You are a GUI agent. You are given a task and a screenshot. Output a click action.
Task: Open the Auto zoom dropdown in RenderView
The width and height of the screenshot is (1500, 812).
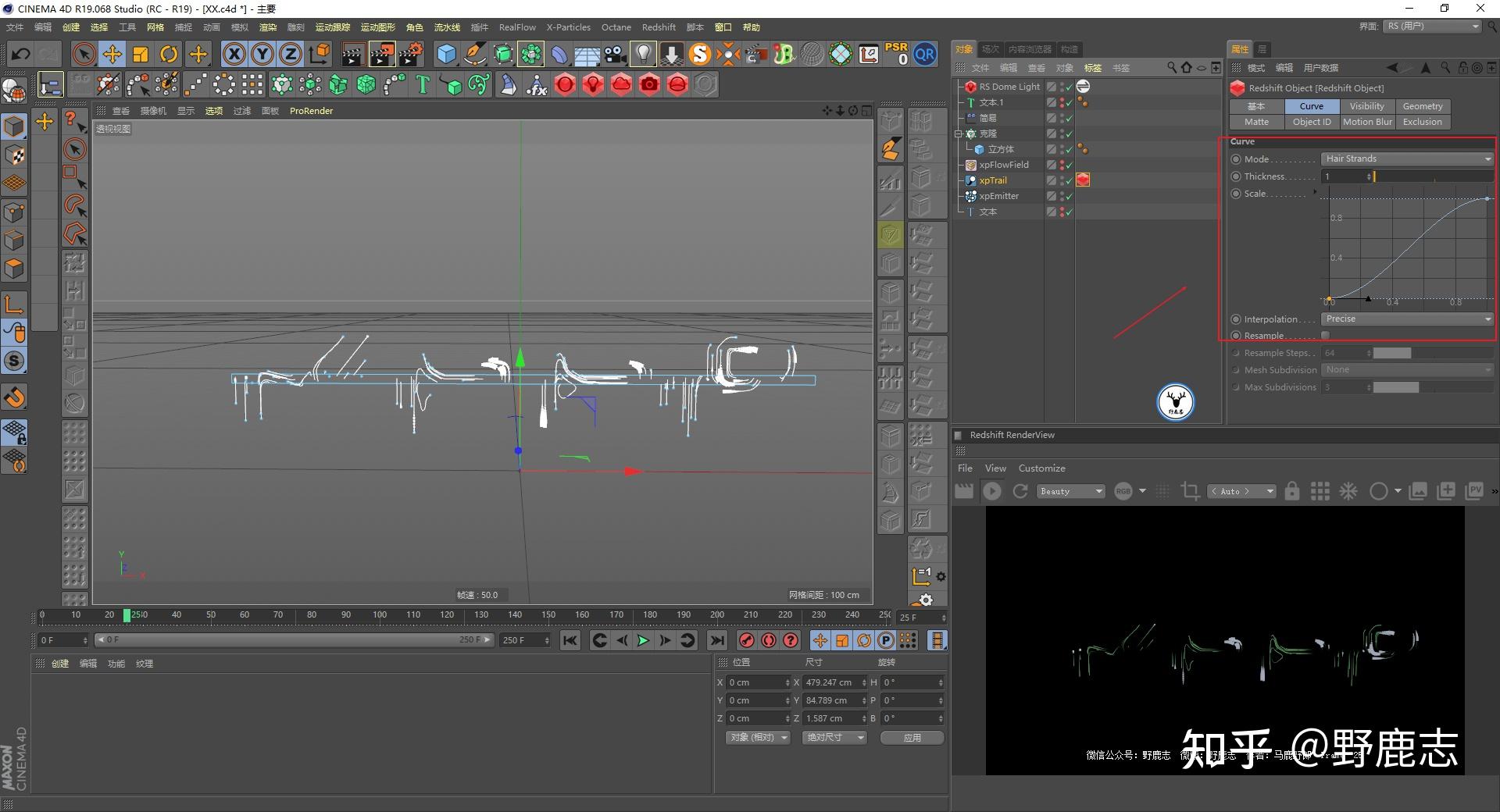point(1241,491)
